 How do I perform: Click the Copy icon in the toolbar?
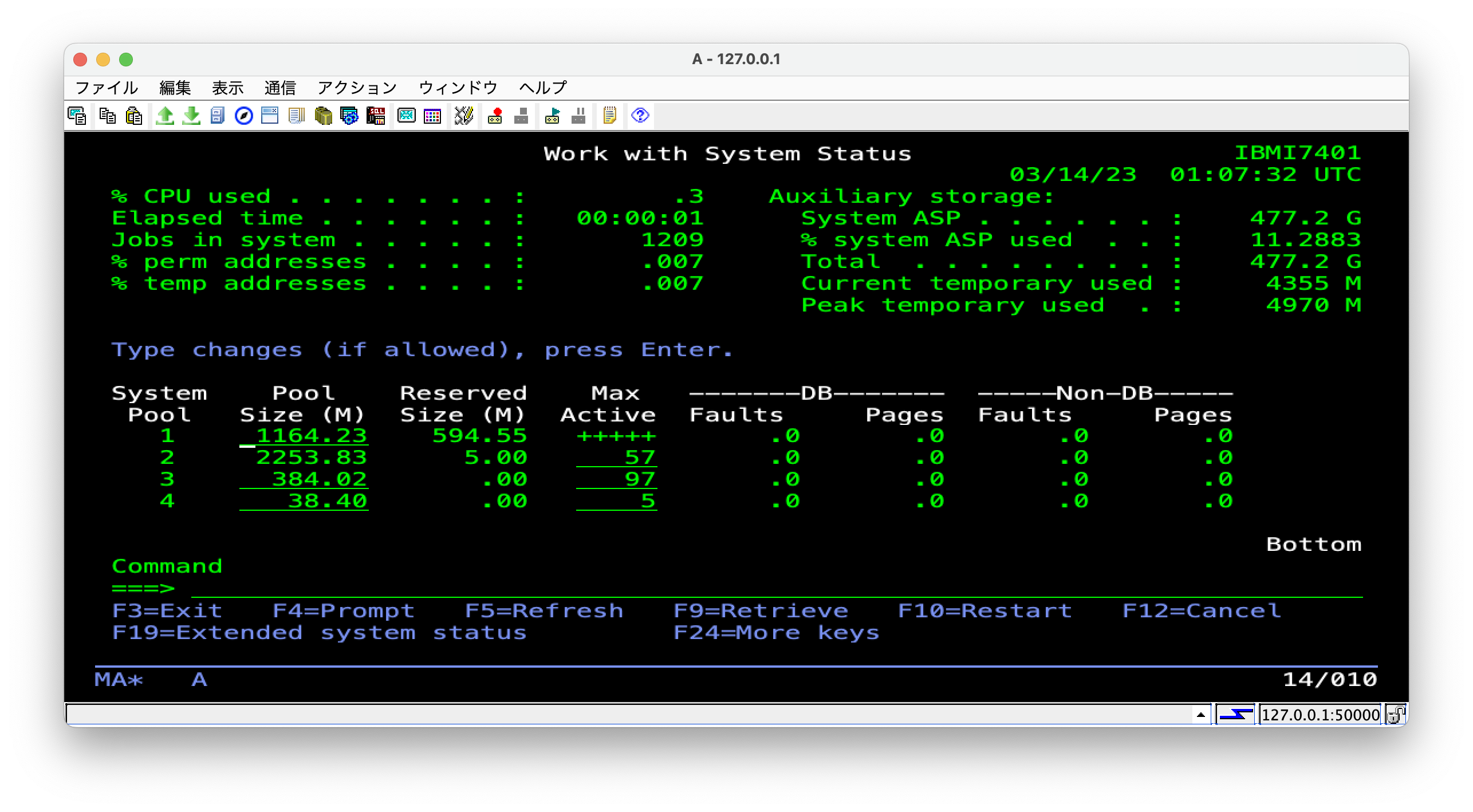[107, 116]
